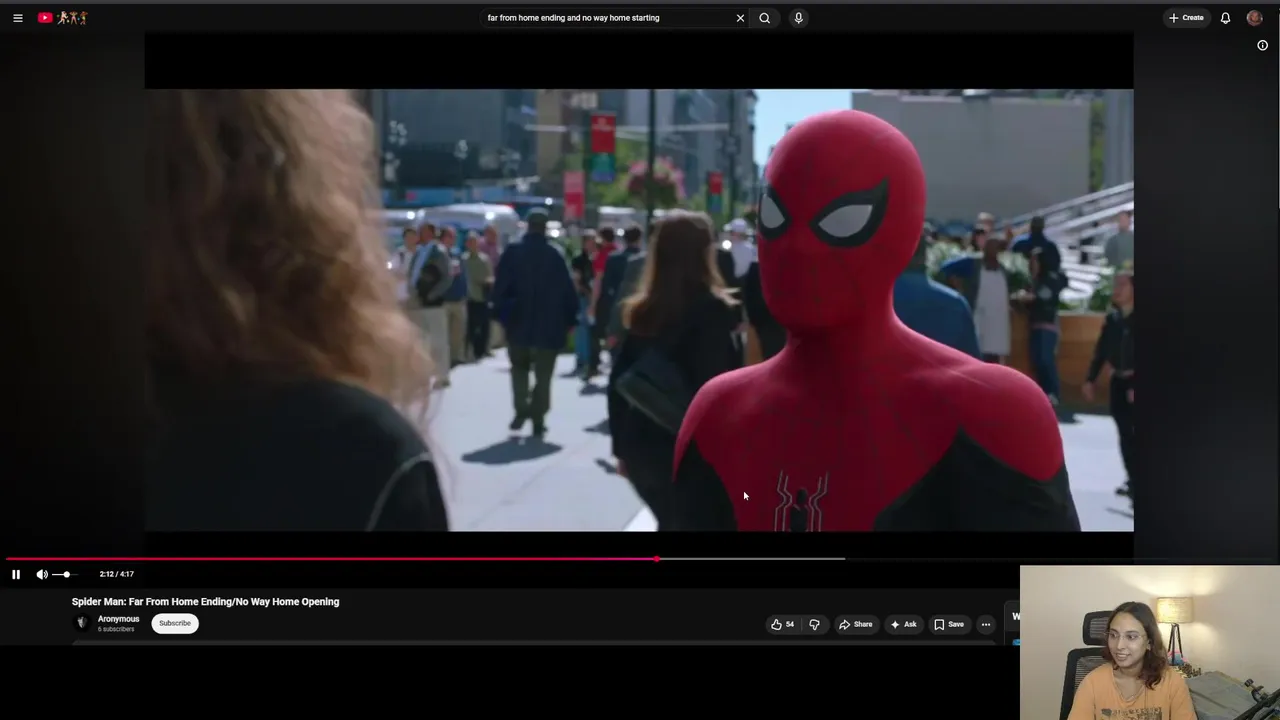Open the notifications bell
This screenshot has width=1280, height=720.
(x=1225, y=18)
